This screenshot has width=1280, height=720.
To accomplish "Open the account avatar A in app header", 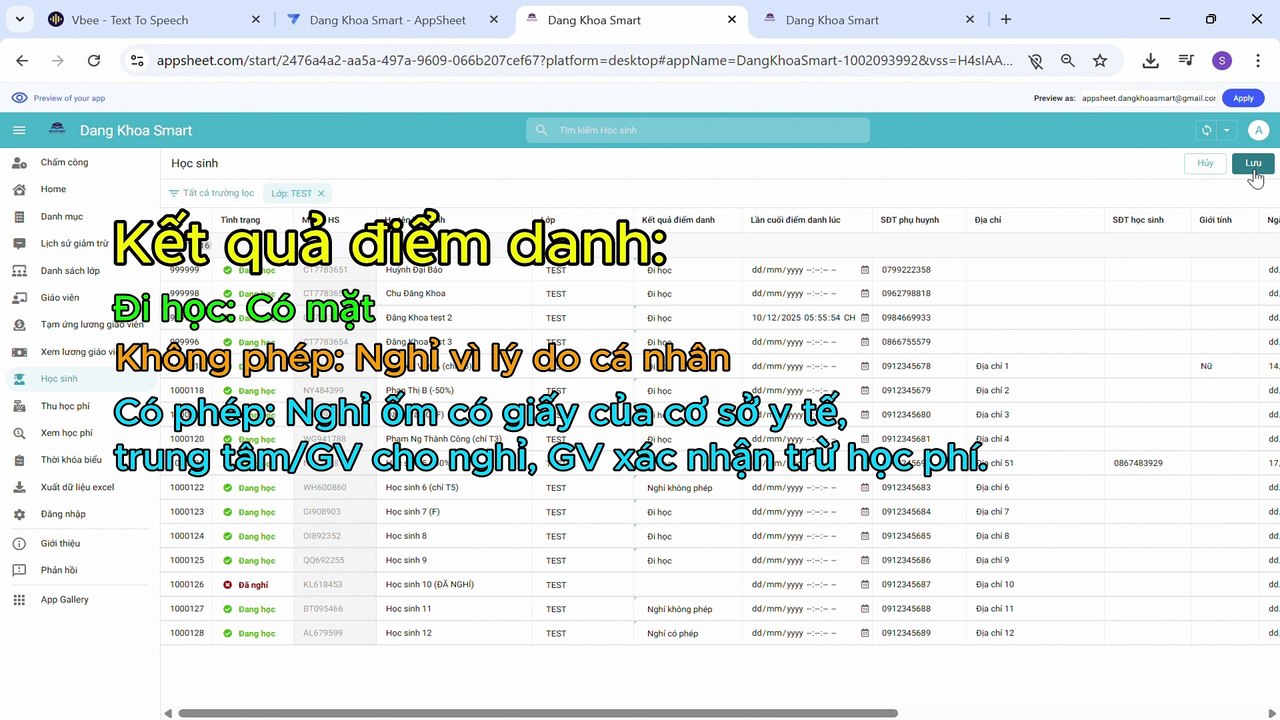I will (1259, 130).
